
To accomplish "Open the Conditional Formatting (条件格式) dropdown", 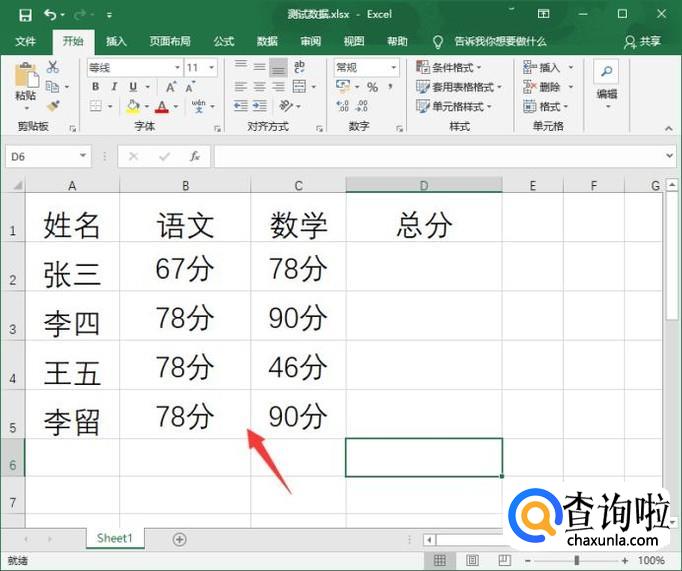I will (x=459, y=67).
